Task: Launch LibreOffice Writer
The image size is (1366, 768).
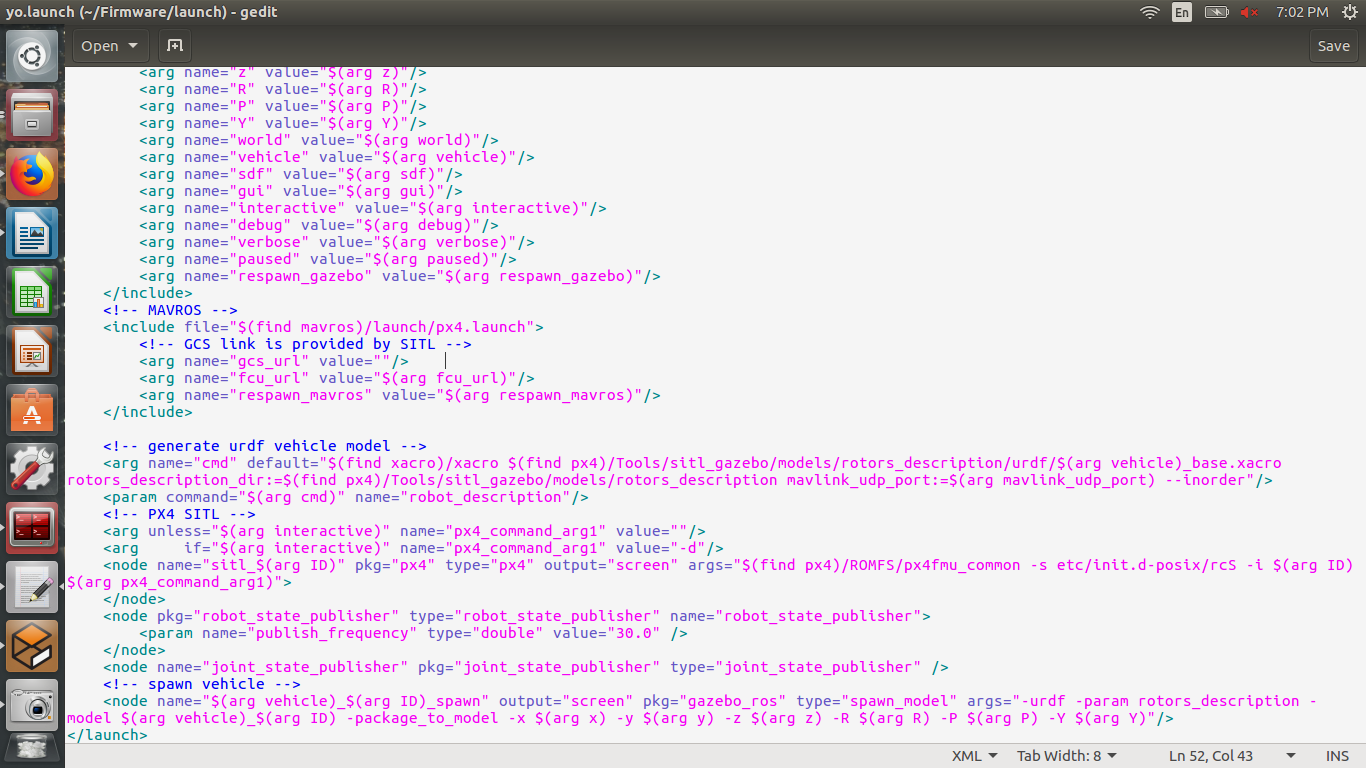Action: pos(32,233)
